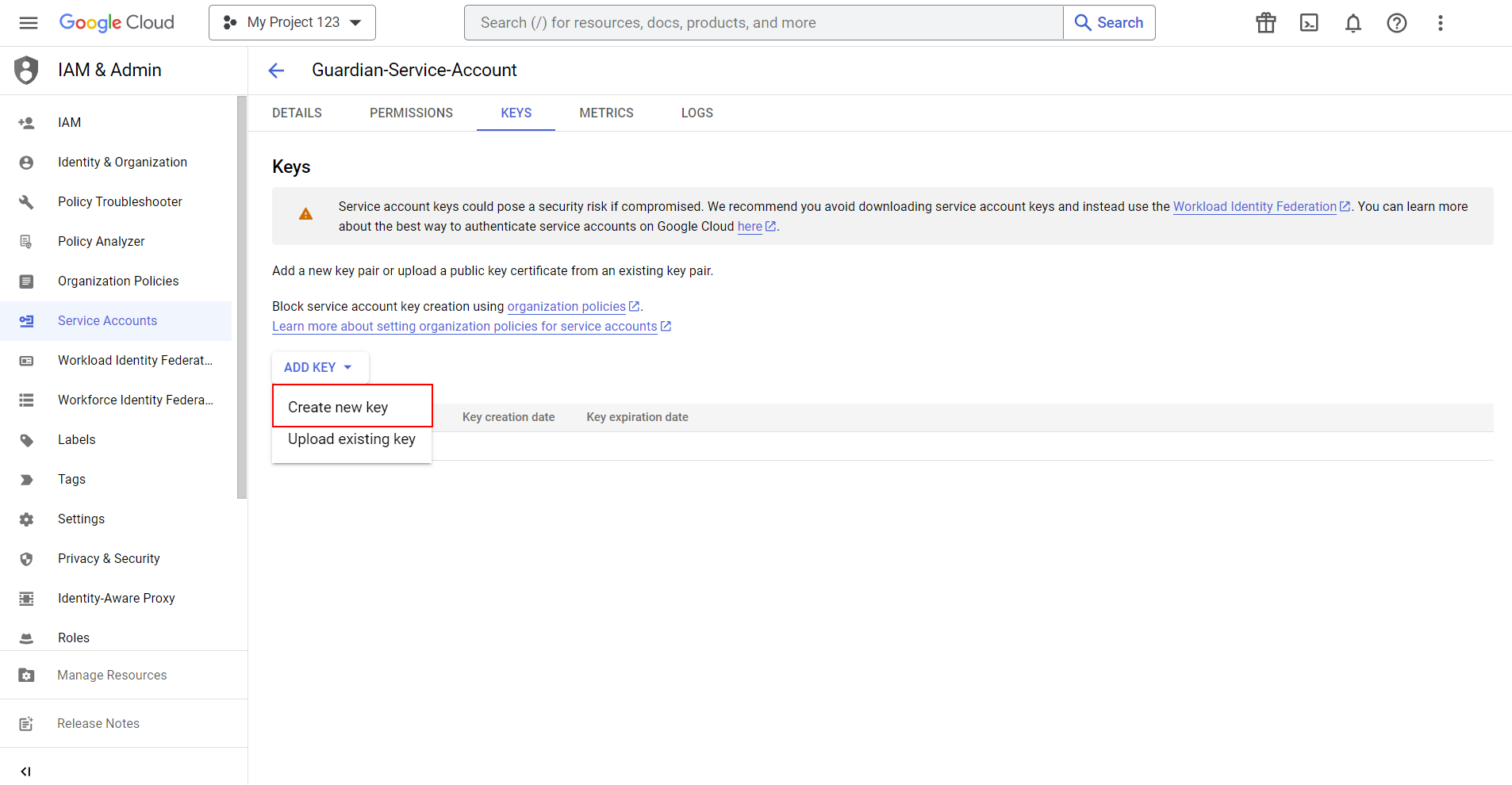Image resolution: width=1512 pixels, height=785 pixels.
Task: Click the Workforce Identity Federation icon
Action: click(26, 400)
